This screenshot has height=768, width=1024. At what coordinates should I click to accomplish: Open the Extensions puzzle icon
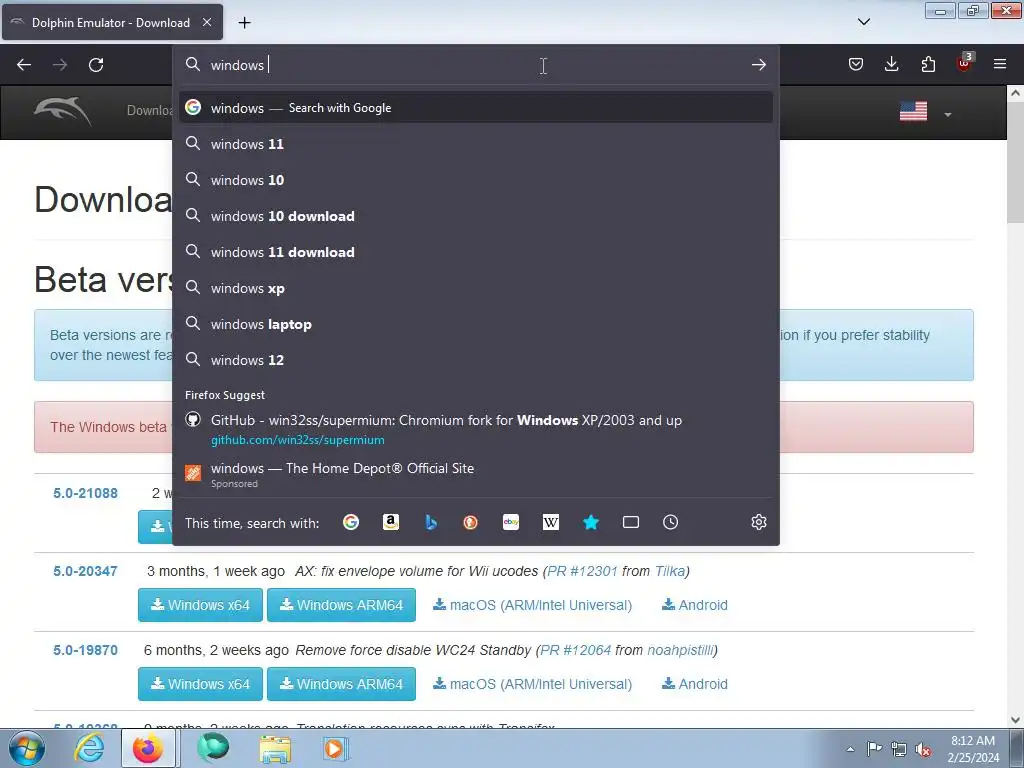[x=928, y=64]
